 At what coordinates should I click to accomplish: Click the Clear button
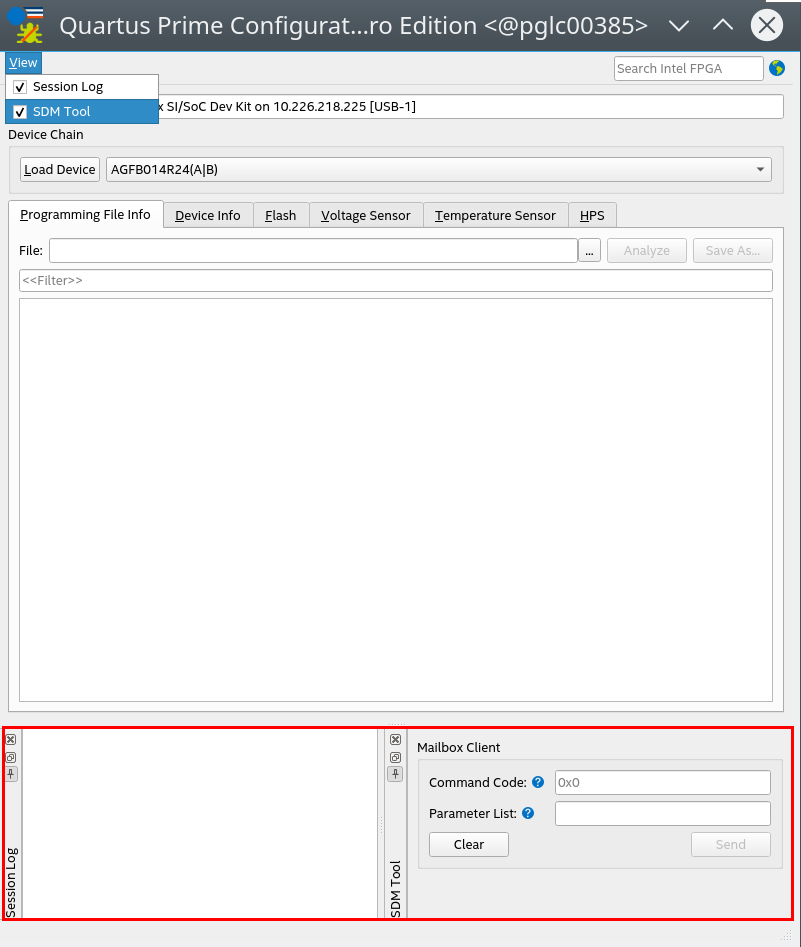(x=469, y=844)
